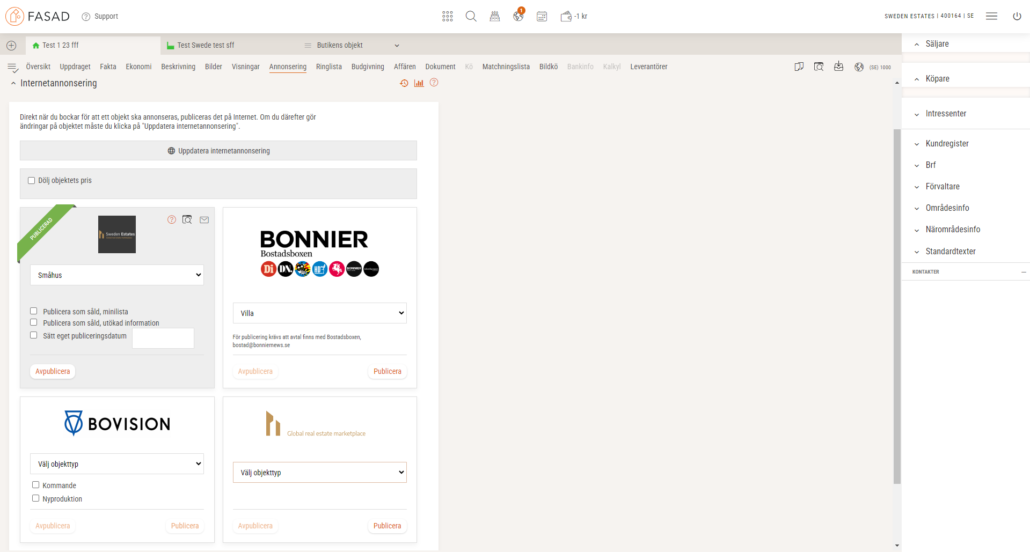Click Publicera on the global marketplace card

tap(387, 526)
